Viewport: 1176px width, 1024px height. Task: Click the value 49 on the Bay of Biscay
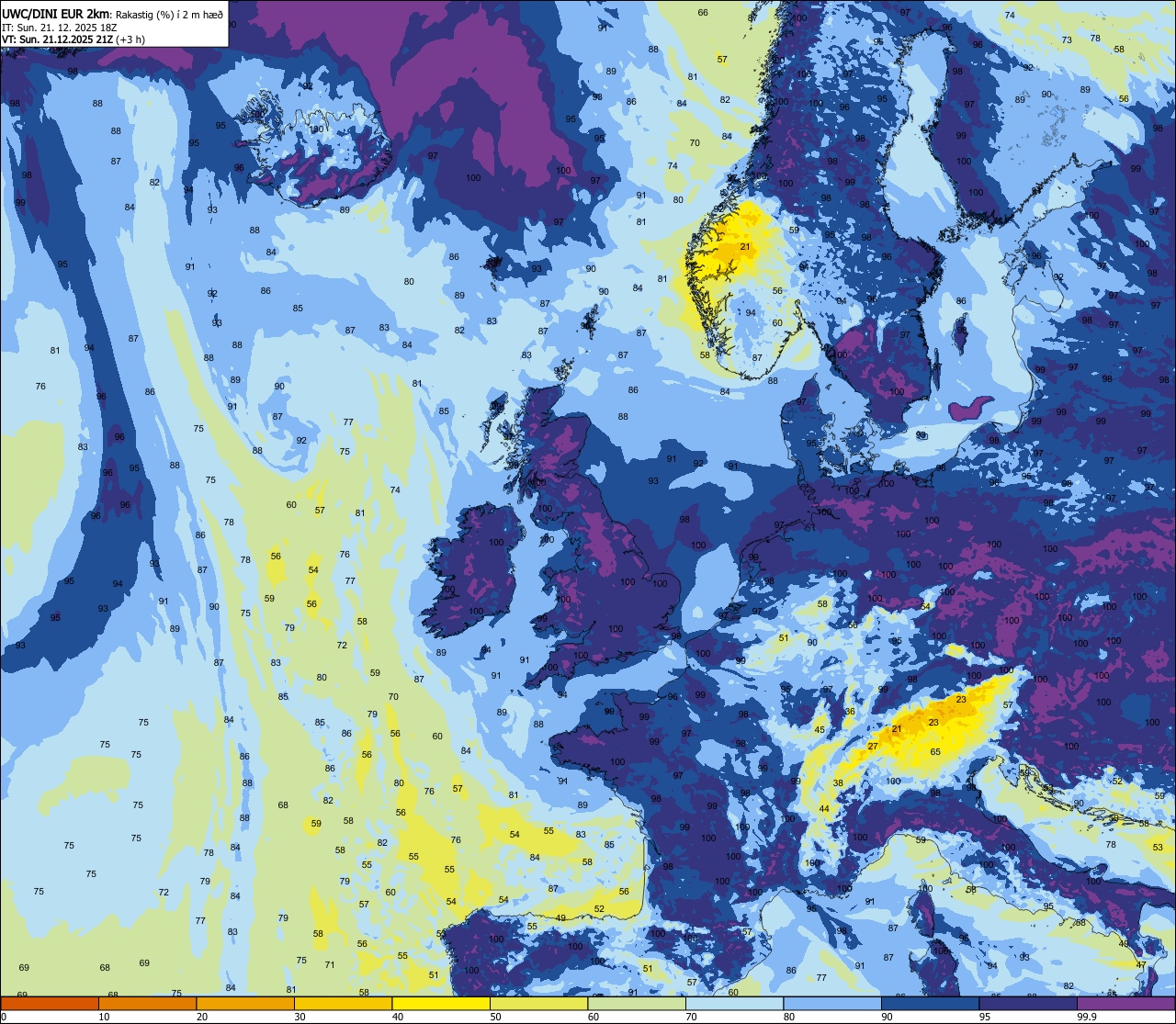[x=560, y=917]
